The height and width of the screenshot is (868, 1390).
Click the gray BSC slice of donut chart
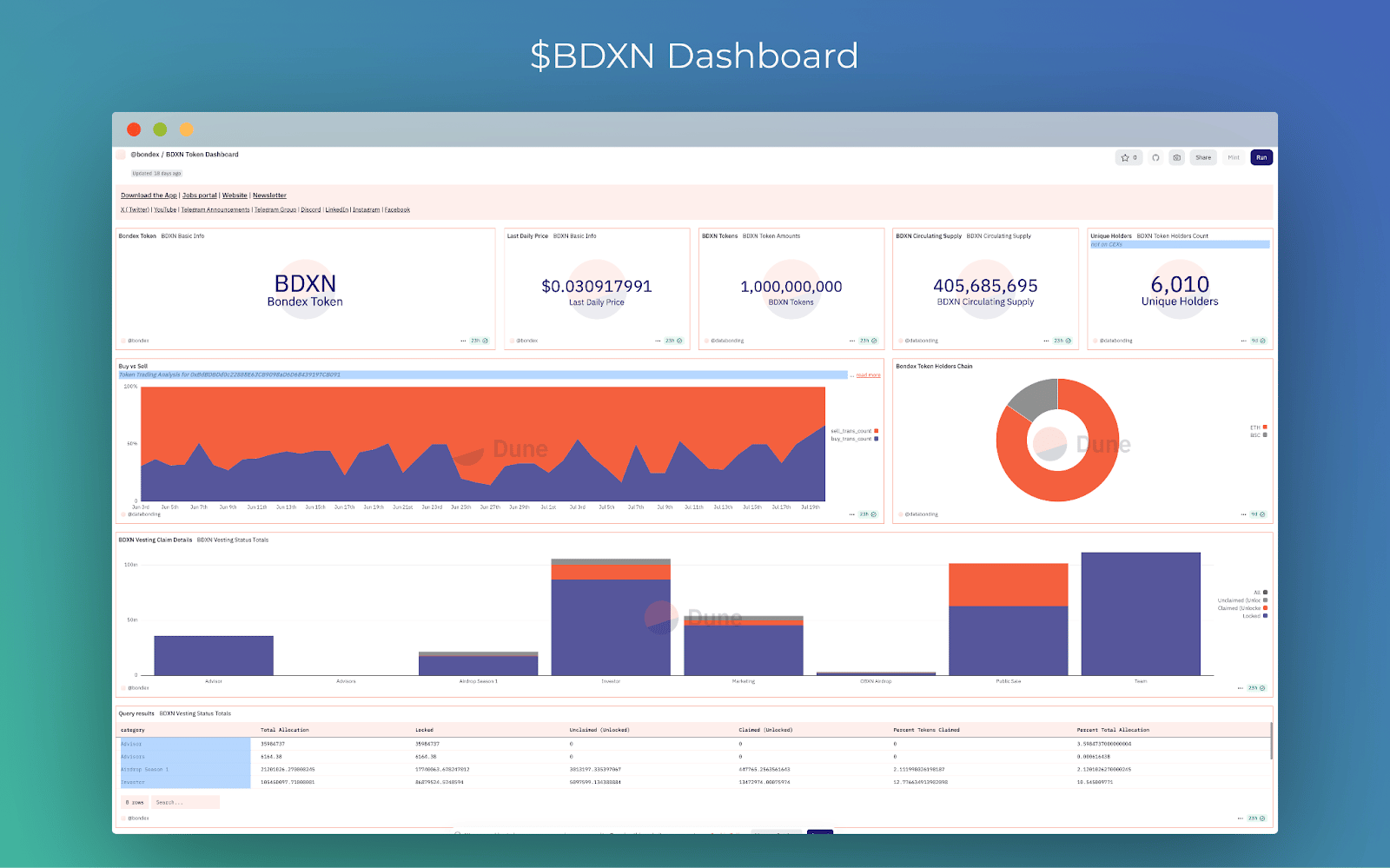tap(1036, 397)
